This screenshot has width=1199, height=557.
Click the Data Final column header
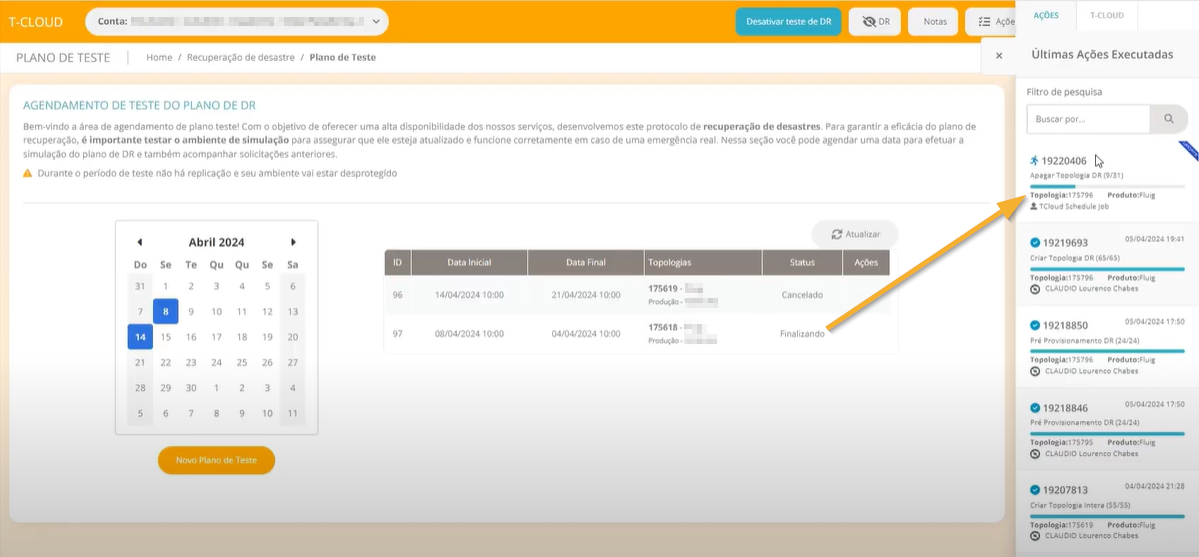(586, 262)
